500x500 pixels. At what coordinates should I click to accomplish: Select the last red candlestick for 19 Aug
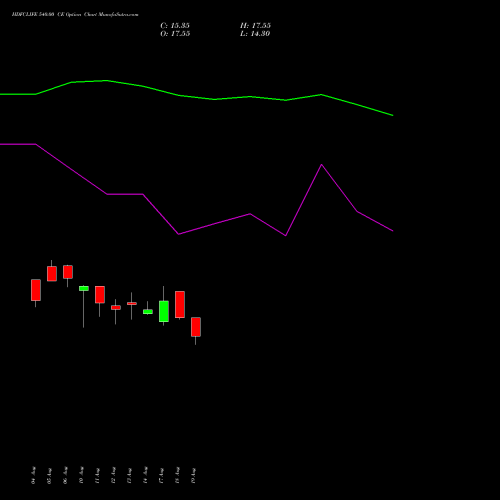point(196,327)
